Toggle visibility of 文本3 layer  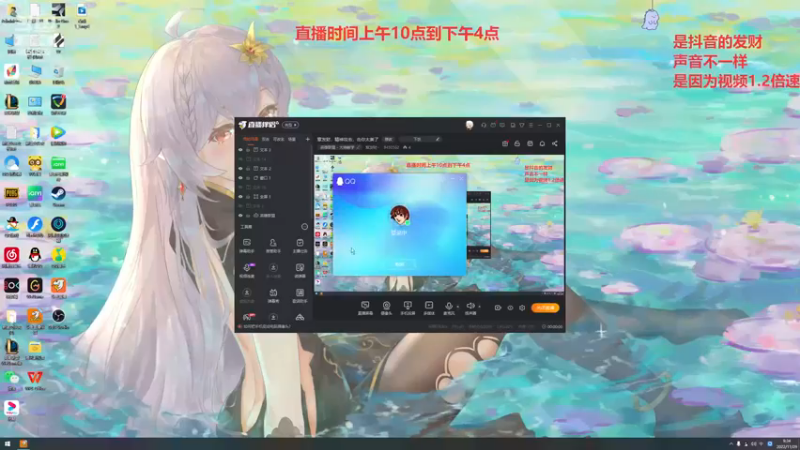241,150
